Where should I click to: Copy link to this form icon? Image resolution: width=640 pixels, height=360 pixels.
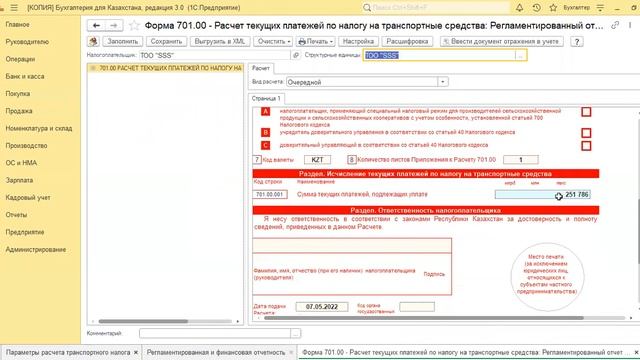coord(615,25)
